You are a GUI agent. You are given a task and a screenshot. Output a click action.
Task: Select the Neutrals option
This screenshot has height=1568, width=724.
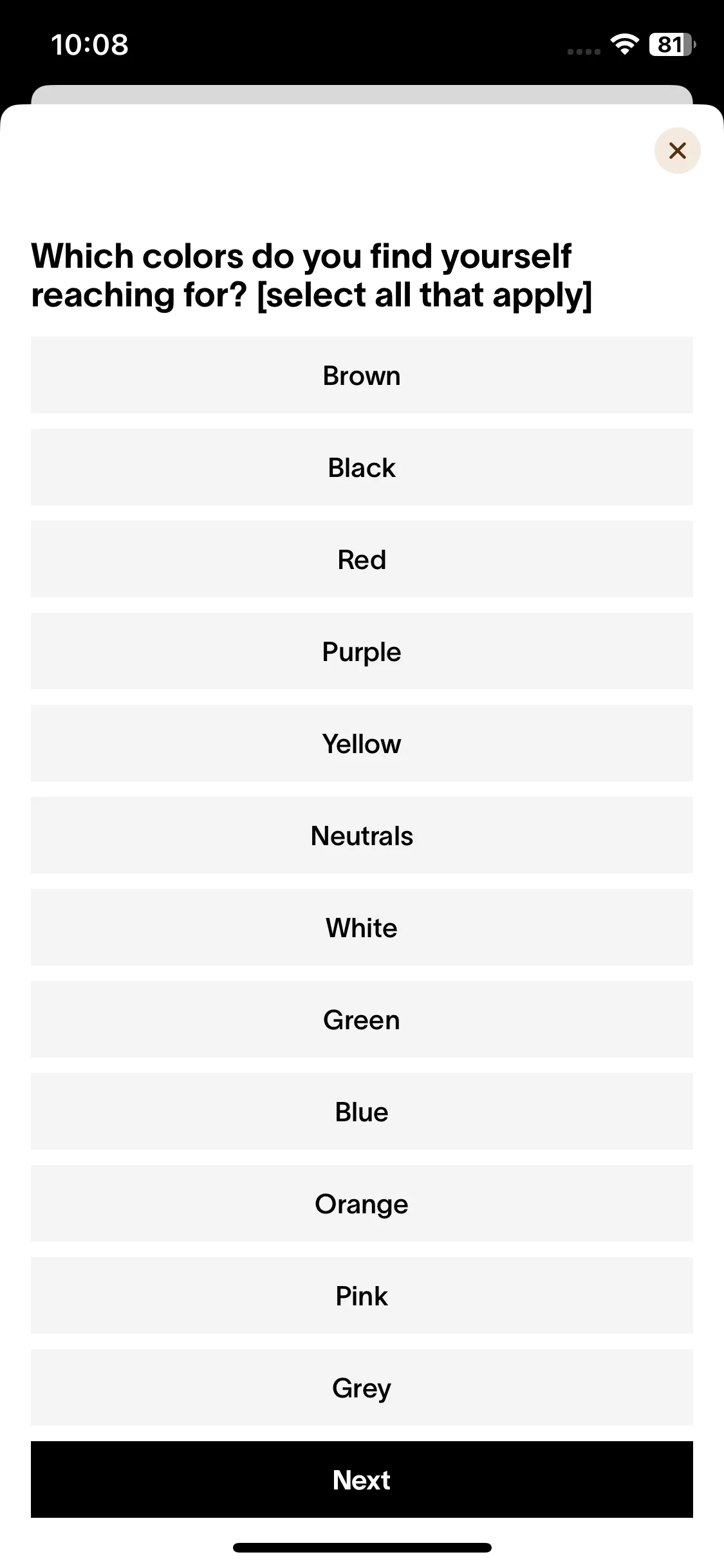pyautogui.click(x=362, y=835)
